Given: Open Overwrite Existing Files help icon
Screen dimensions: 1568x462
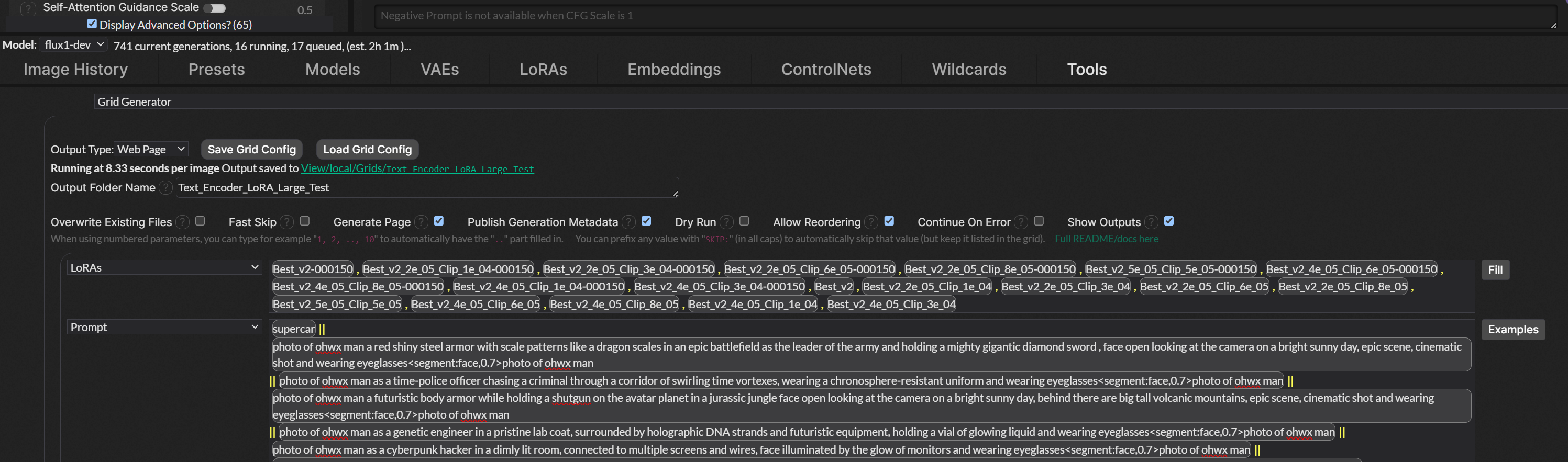Looking at the screenshot, I should point(182,222).
